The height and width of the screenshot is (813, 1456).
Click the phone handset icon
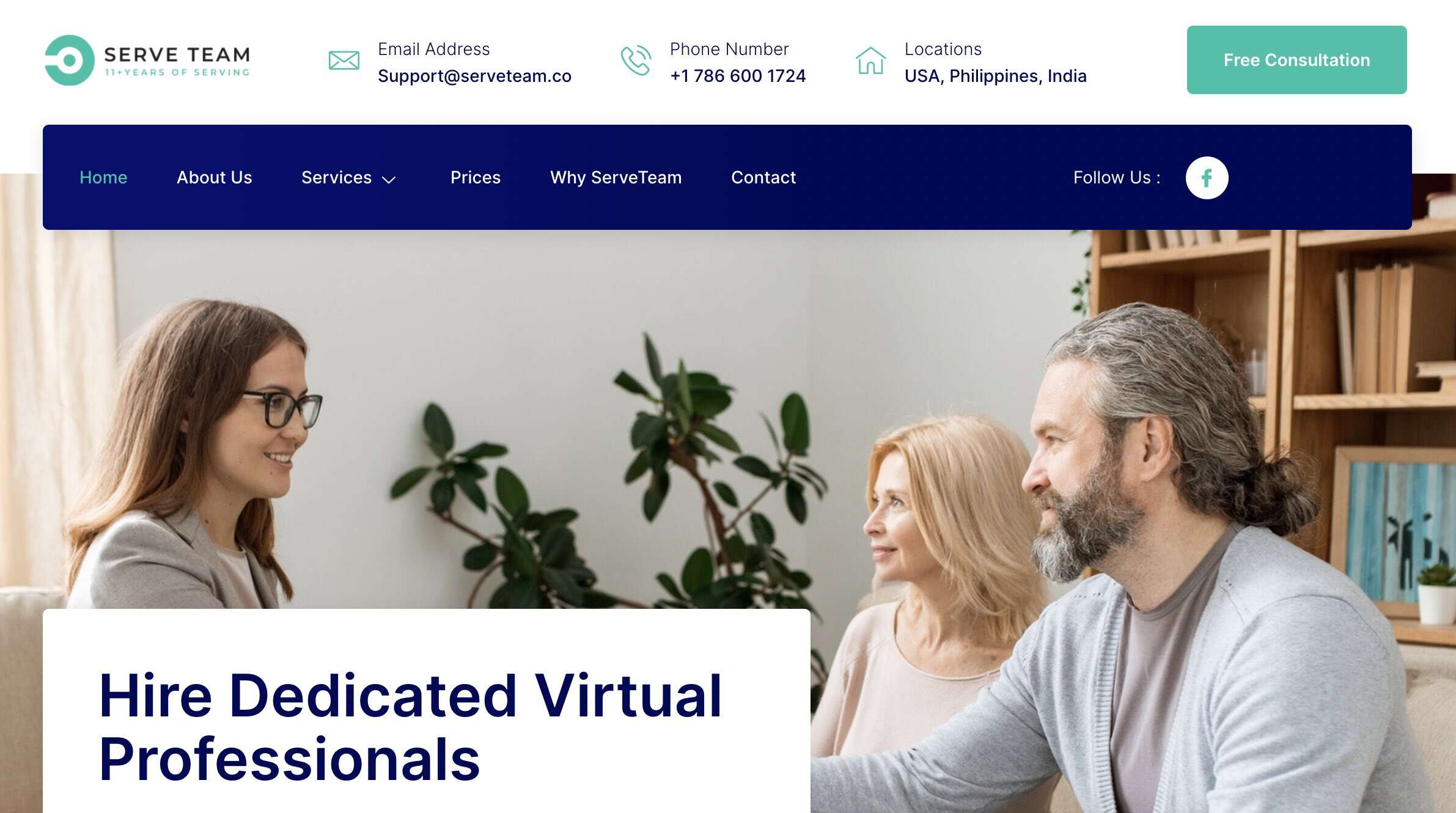pyautogui.click(x=636, y=61)
